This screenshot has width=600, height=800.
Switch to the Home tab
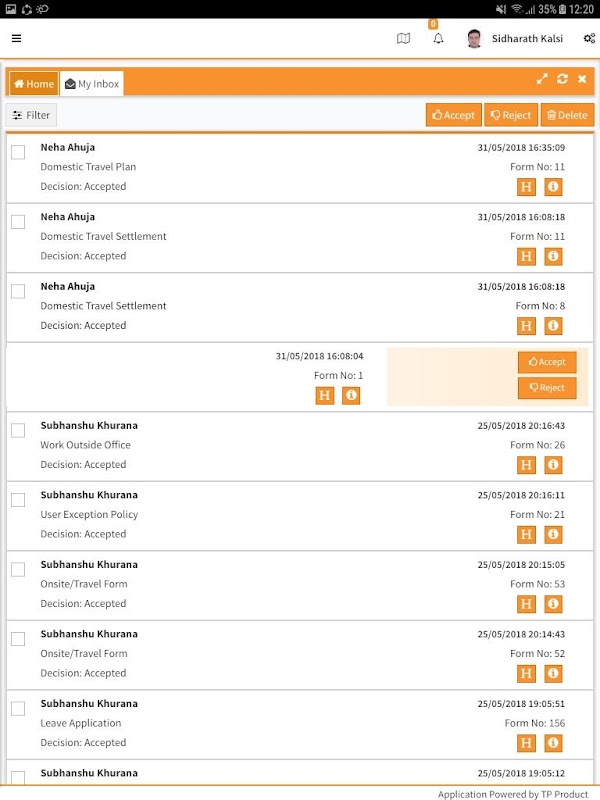click(x=34, y=84)
